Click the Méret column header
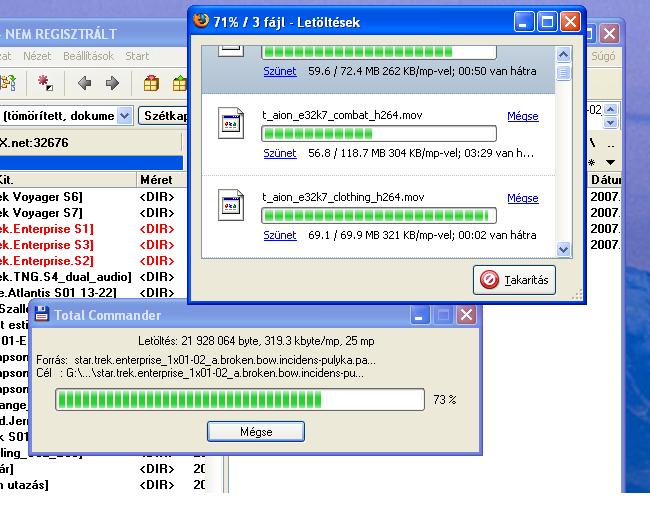650x512 pixels. 155,180
